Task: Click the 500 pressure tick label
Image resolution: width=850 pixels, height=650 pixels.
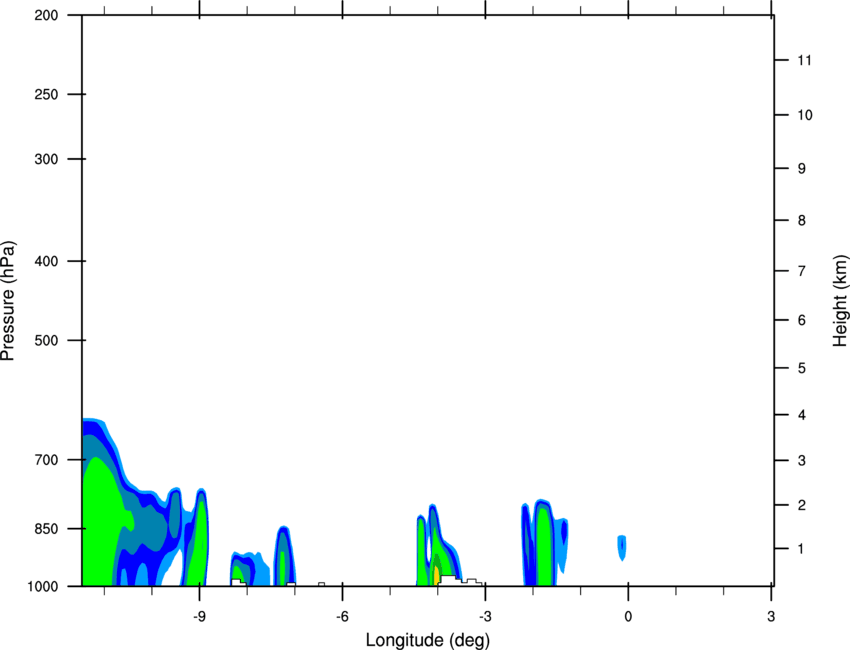Action: point(46,340)
